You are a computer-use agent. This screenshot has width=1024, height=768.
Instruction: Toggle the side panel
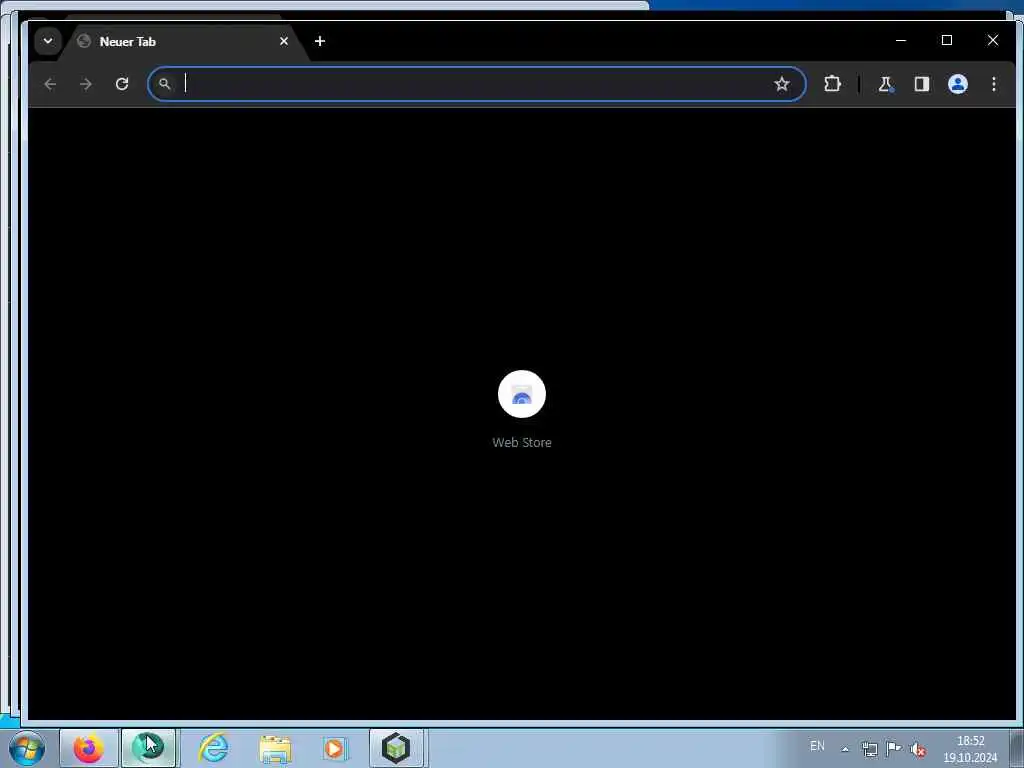pyautogui.click(x=921, y=84)
